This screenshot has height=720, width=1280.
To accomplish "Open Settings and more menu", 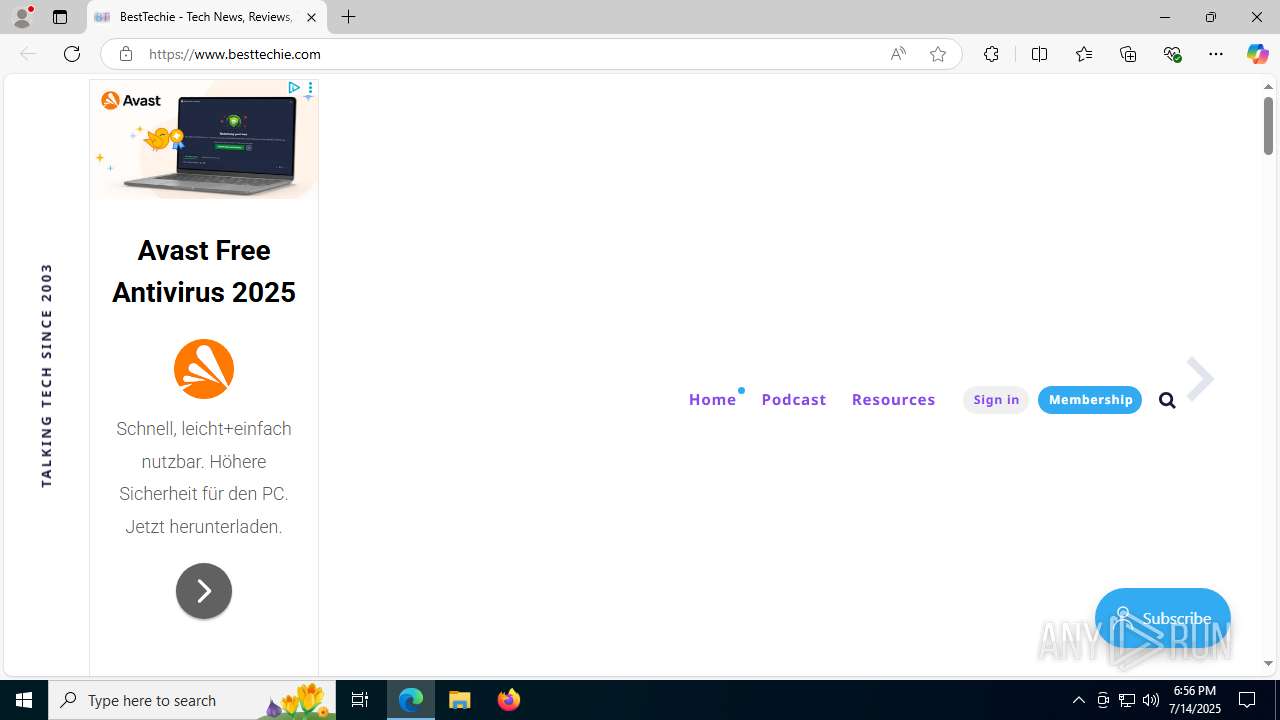I will point(1216,54).
